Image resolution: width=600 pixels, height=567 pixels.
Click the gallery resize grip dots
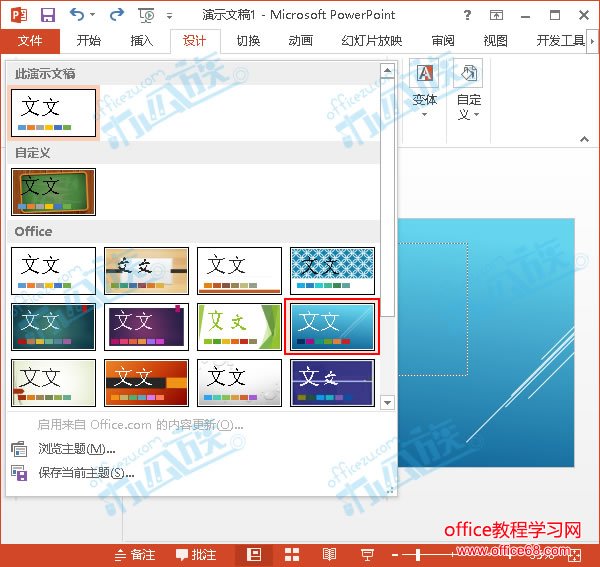coord(390,491)
